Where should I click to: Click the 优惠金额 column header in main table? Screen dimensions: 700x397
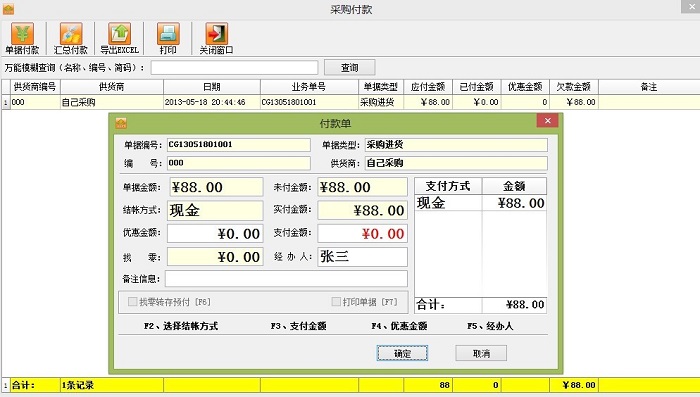[525, 87]
